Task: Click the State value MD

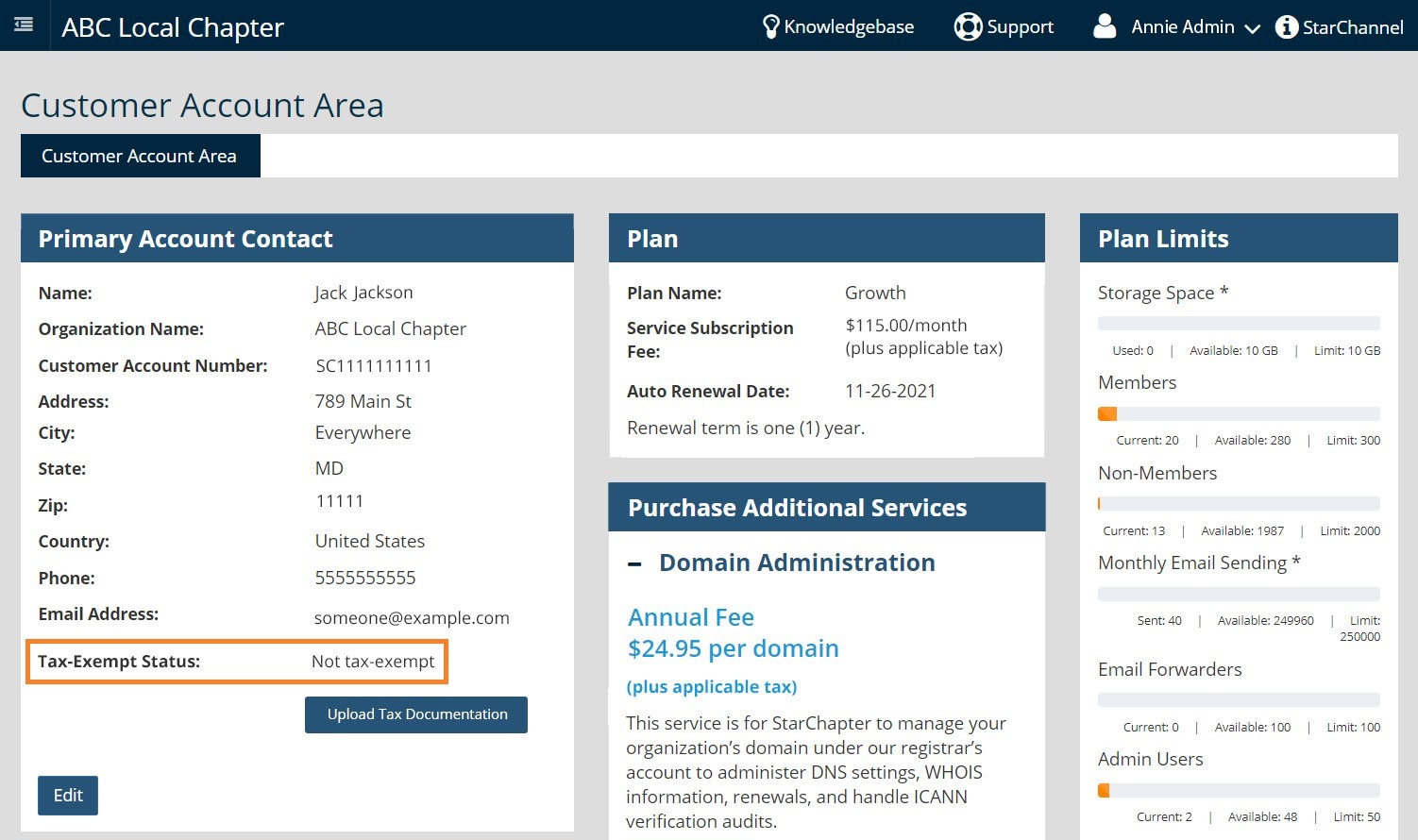Action: [x=329, y=468]
